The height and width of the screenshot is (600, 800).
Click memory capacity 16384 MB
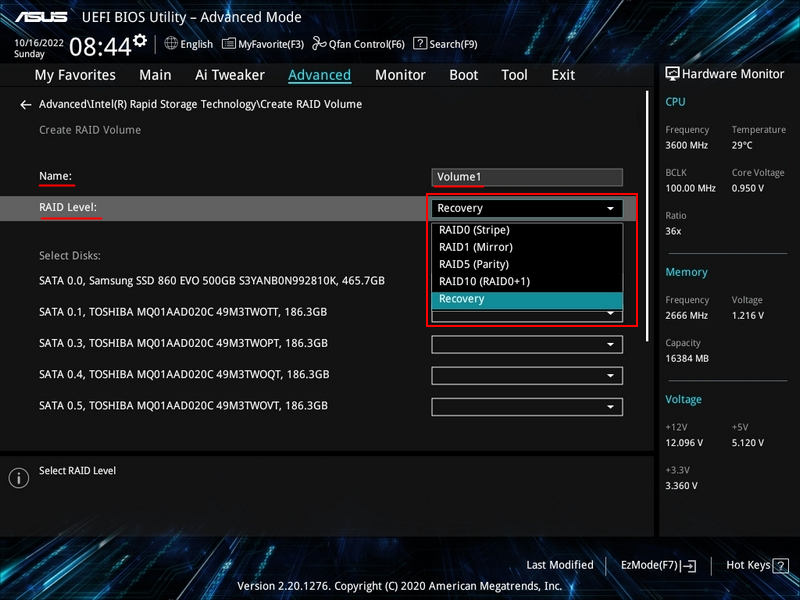[687, 358]
